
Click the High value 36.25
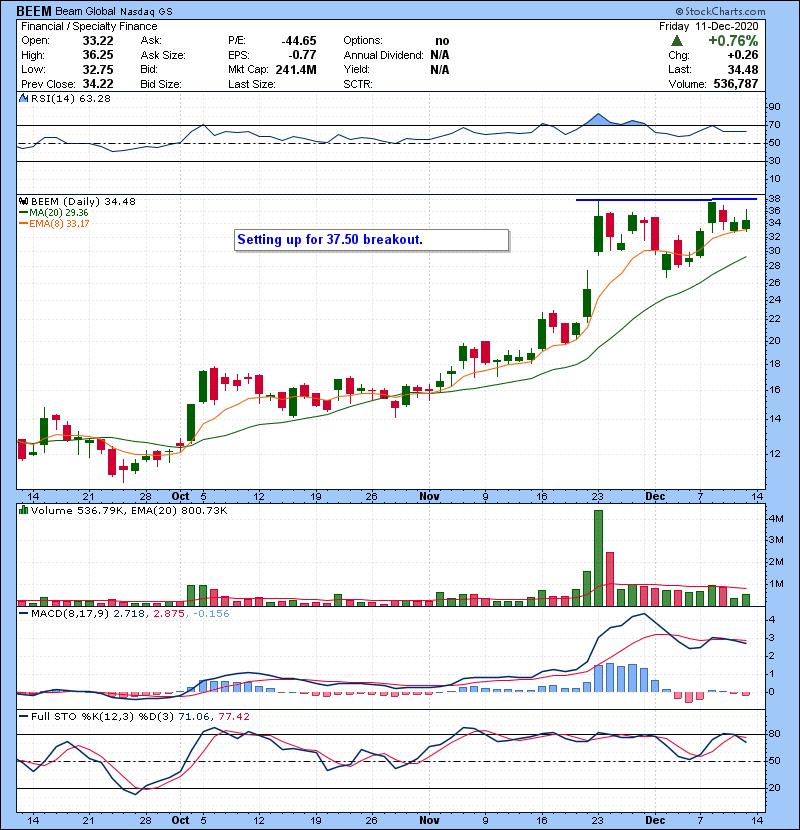point(98,55)
